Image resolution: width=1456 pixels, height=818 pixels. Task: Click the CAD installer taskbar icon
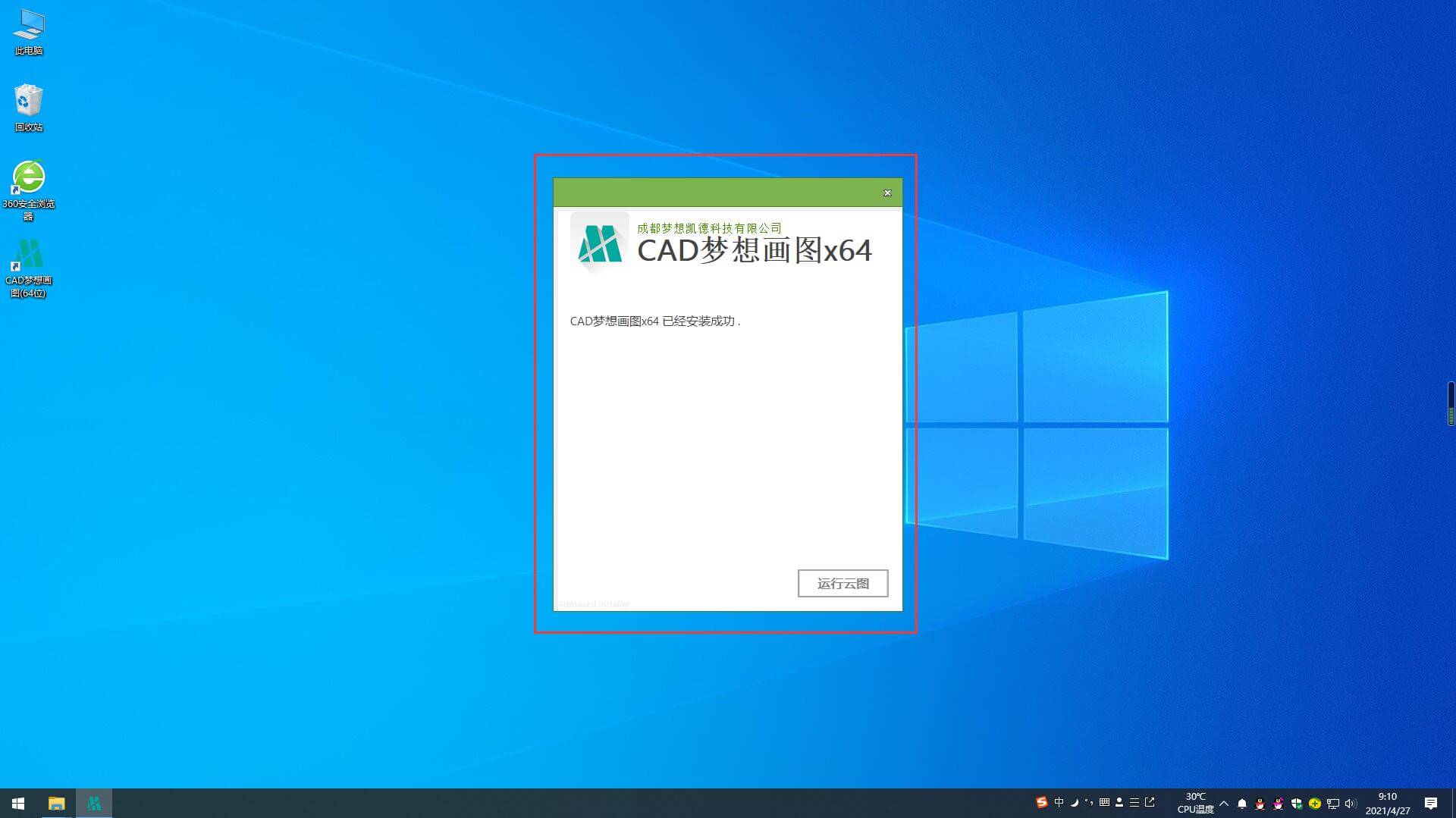click(x=94, y=803)
